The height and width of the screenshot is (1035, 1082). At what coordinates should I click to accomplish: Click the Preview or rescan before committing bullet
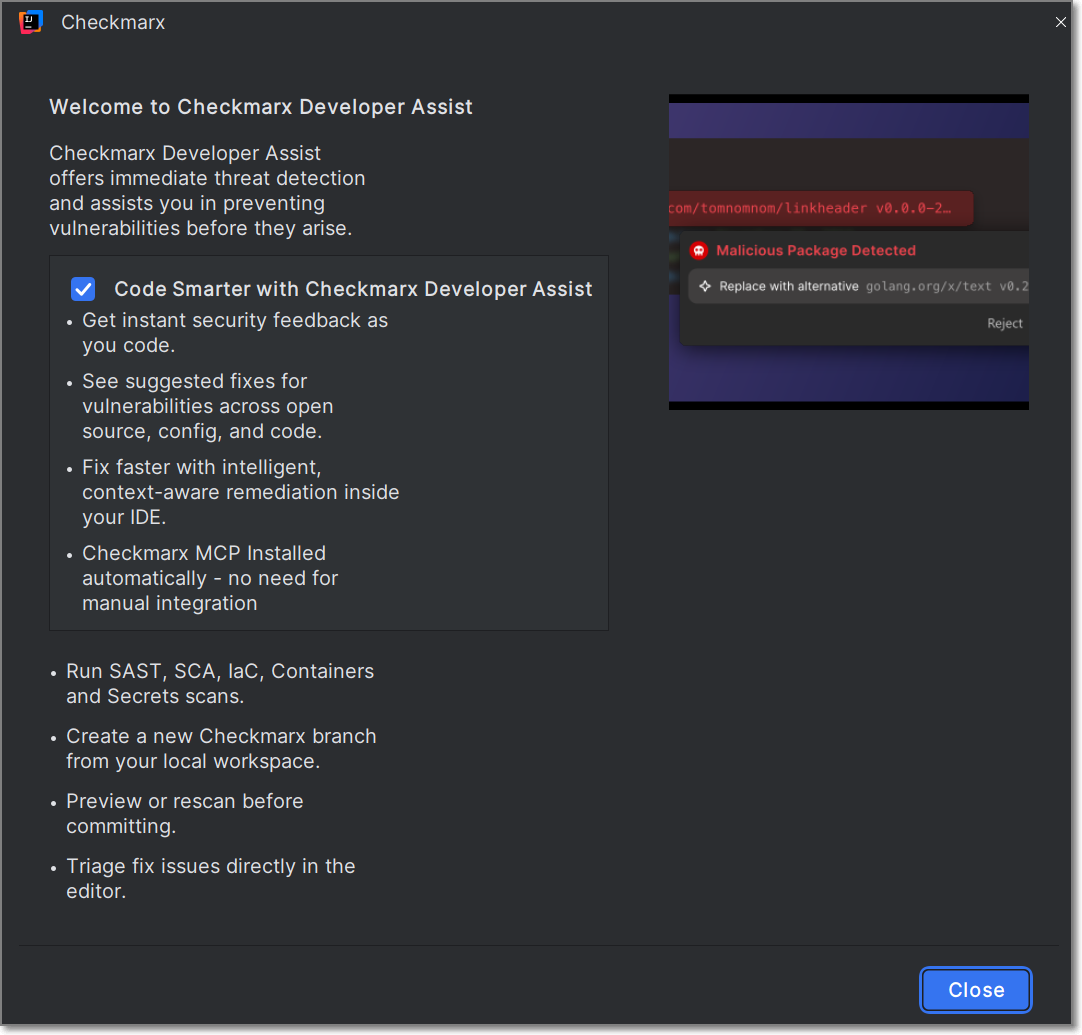185,814
